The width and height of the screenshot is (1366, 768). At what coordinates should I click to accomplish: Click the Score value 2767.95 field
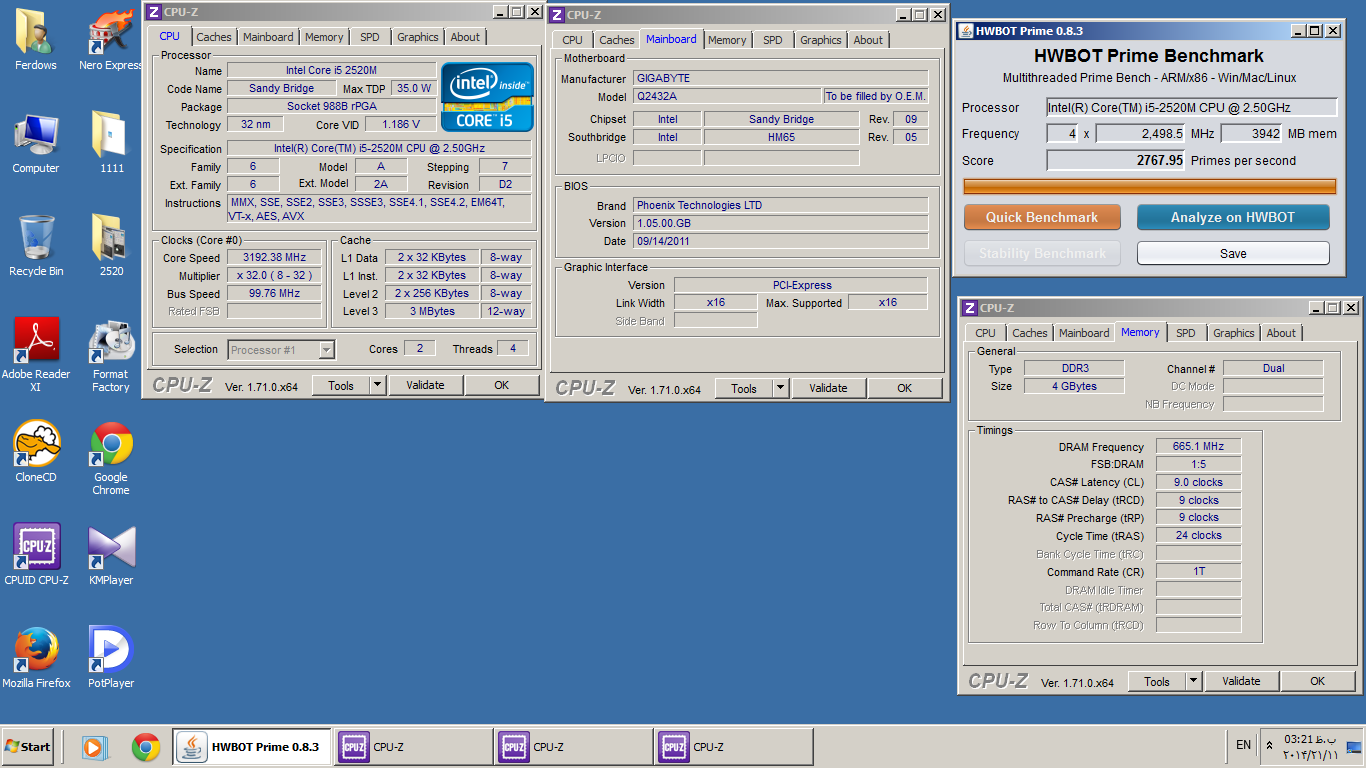(x=1116, y=160)
